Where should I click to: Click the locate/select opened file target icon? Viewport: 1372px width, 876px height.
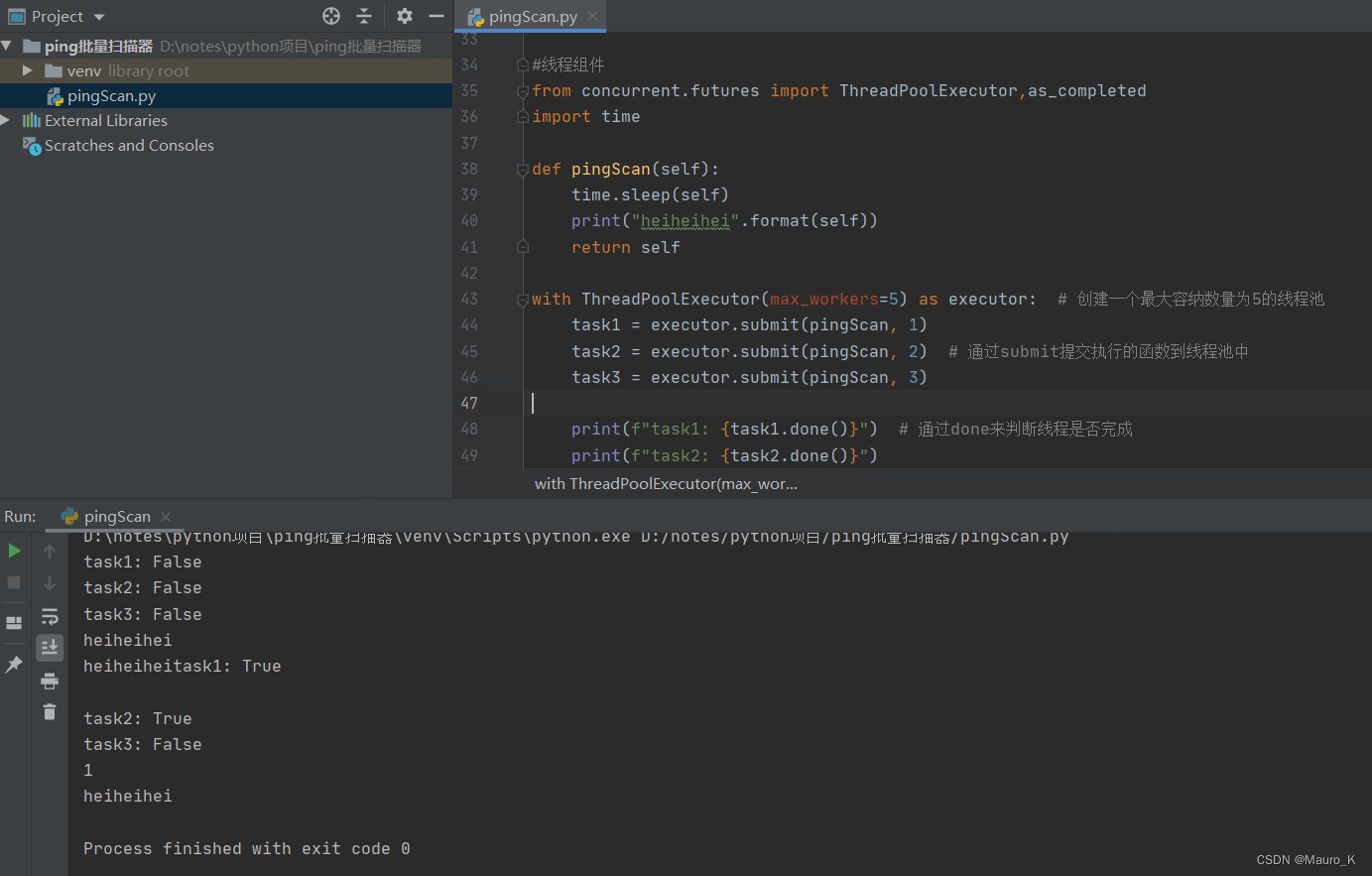(x=331, y=16)
